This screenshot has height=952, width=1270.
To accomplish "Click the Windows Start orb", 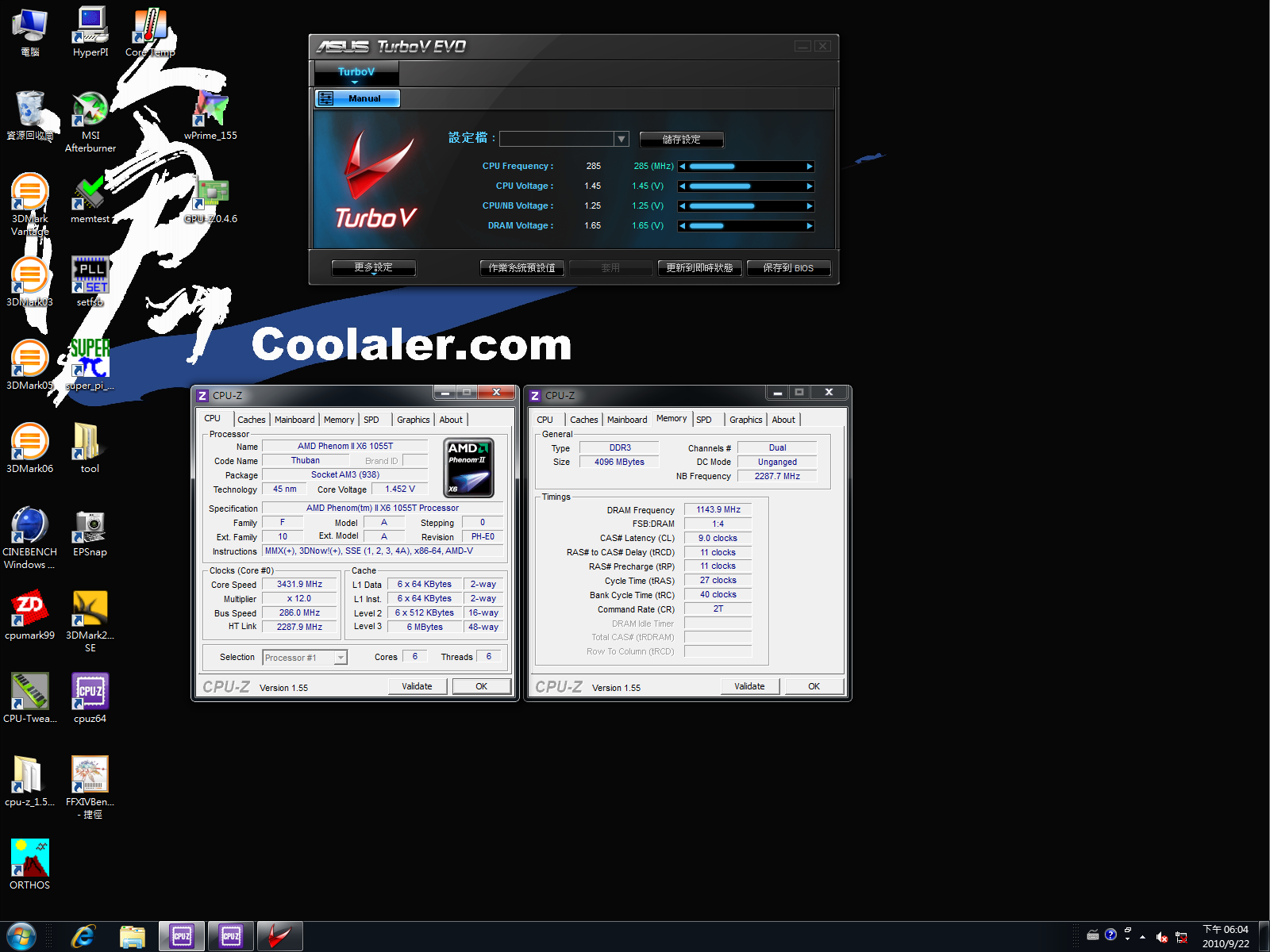I will (x=21, y=937).
